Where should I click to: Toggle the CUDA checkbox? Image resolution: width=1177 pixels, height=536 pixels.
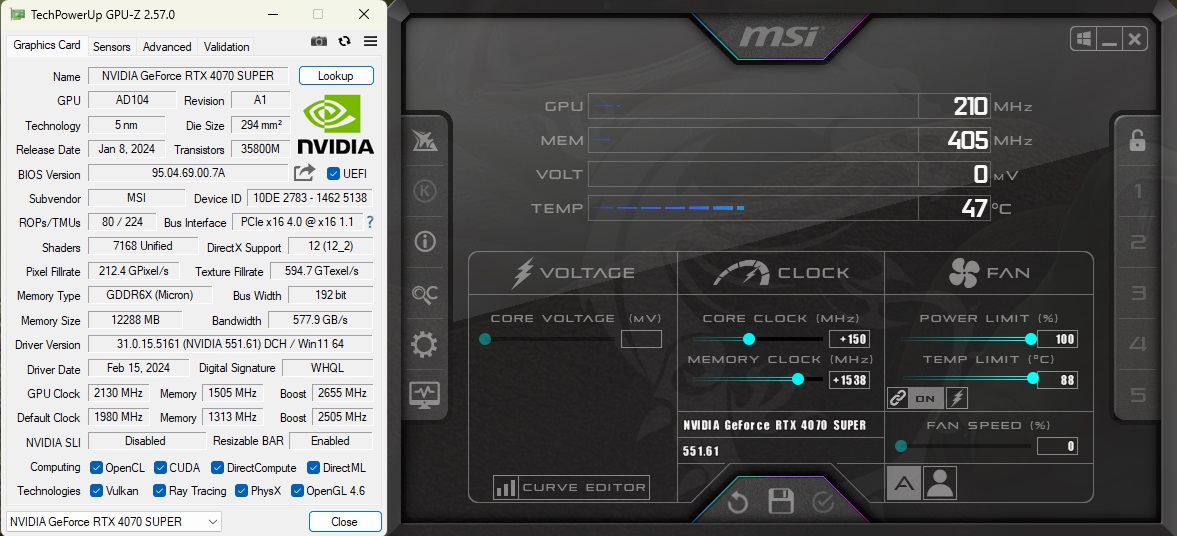[x=160, y=468]
